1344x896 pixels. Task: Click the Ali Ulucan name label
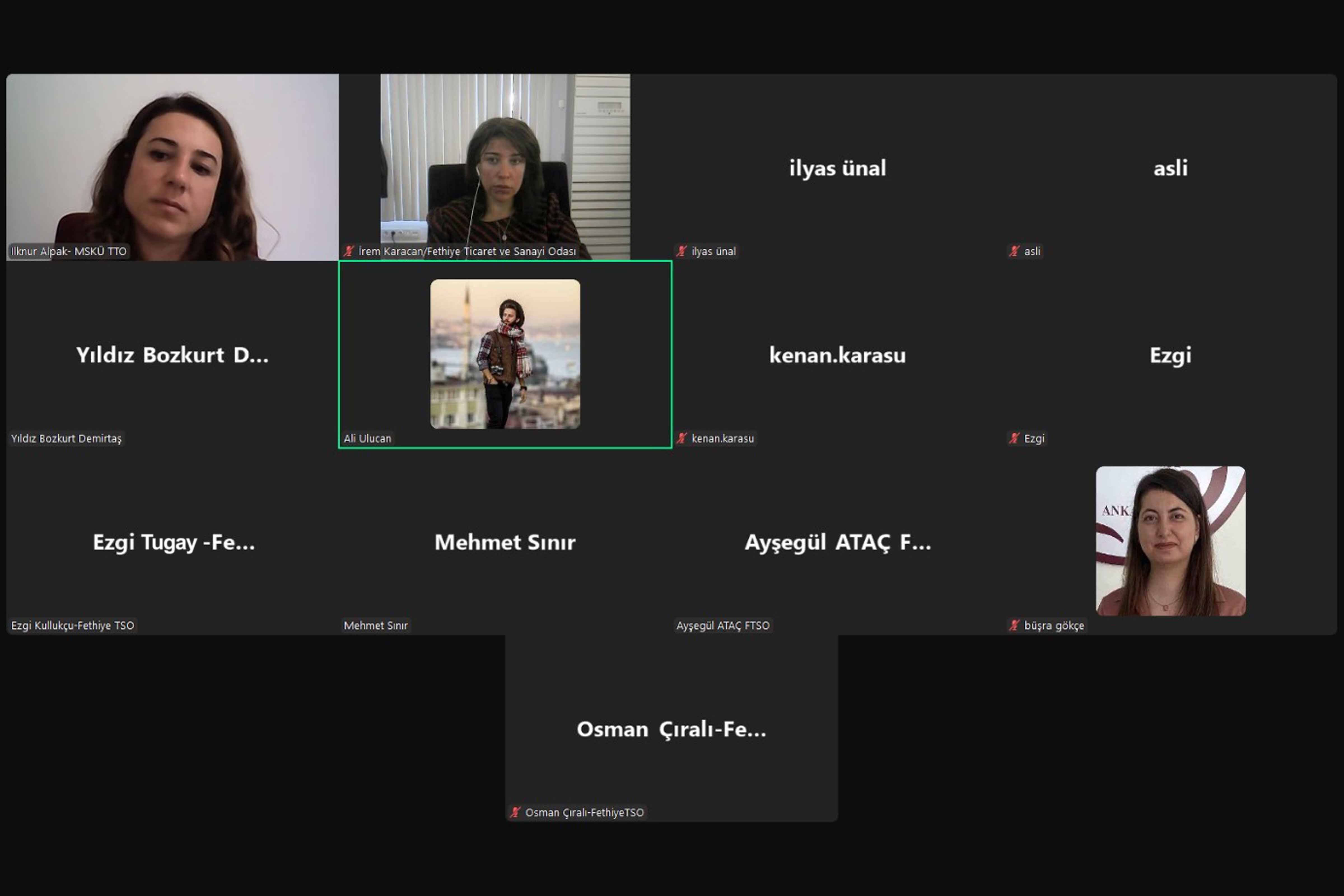click(367, 438)
